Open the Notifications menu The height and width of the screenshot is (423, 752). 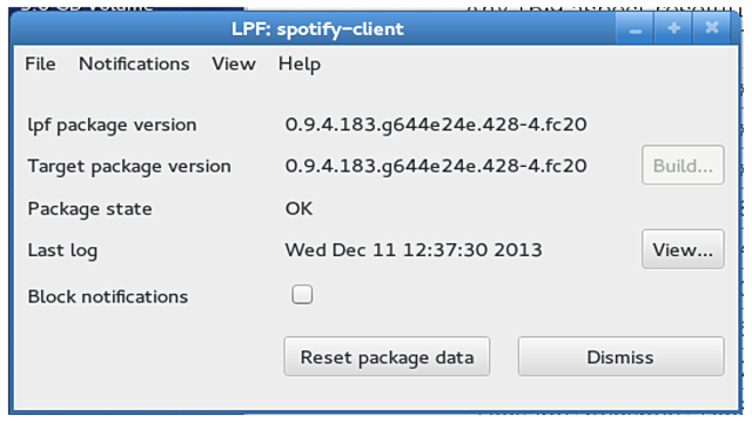coord(134,64)
